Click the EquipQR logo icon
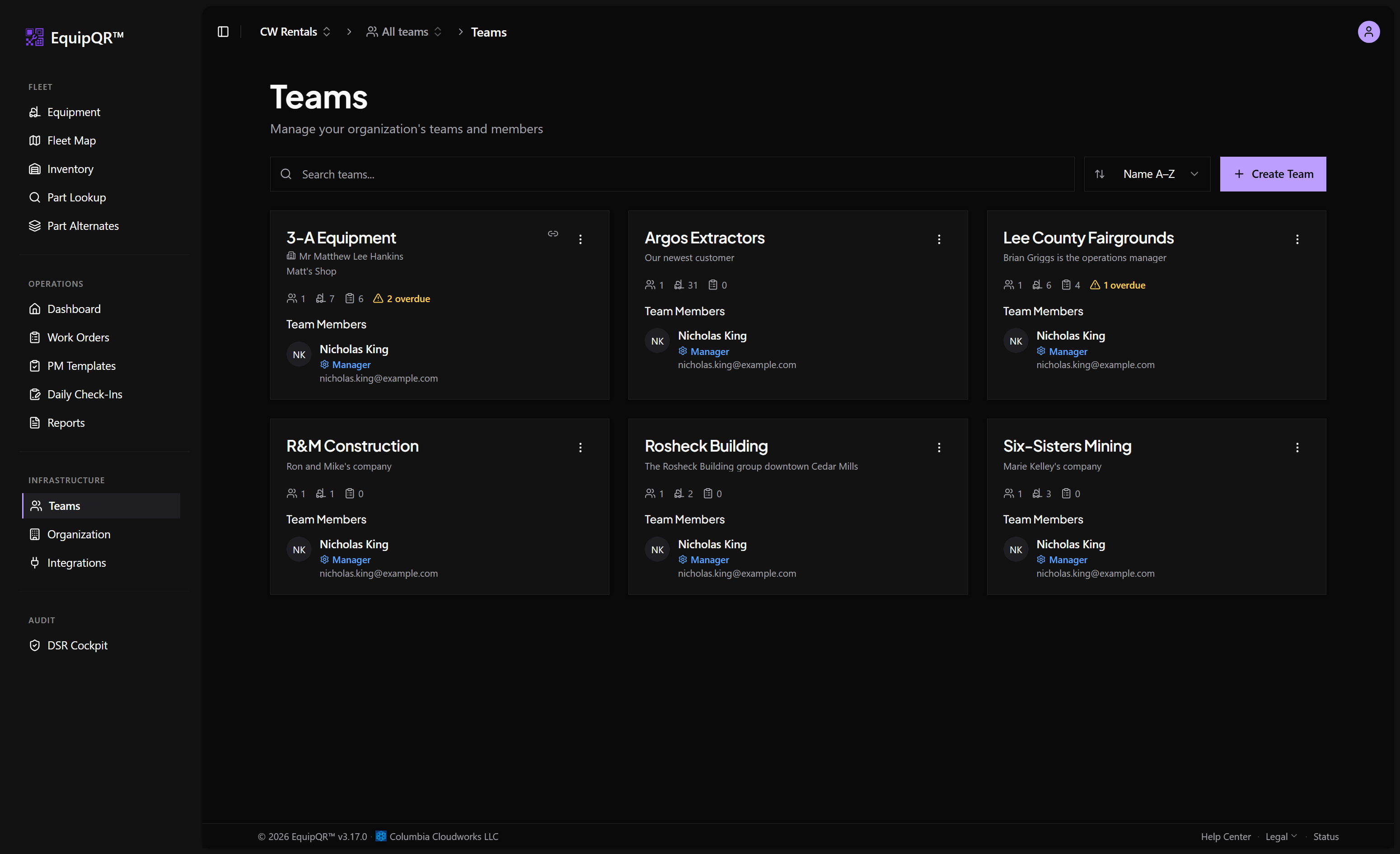1400x854 pixels. [x=35, y=37]
